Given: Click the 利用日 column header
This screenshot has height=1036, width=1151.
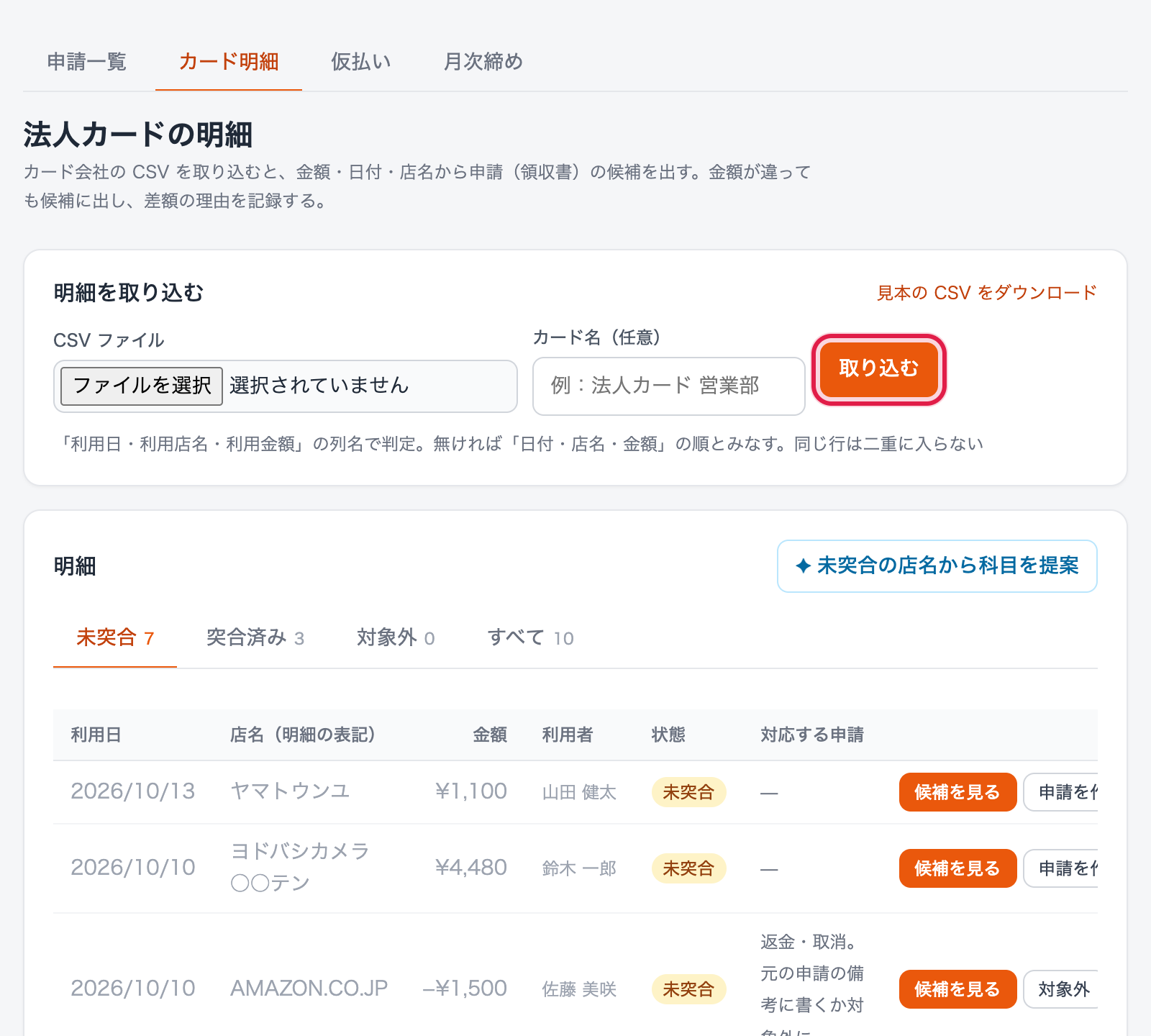Looking at the screenshot, I should 96,735.
